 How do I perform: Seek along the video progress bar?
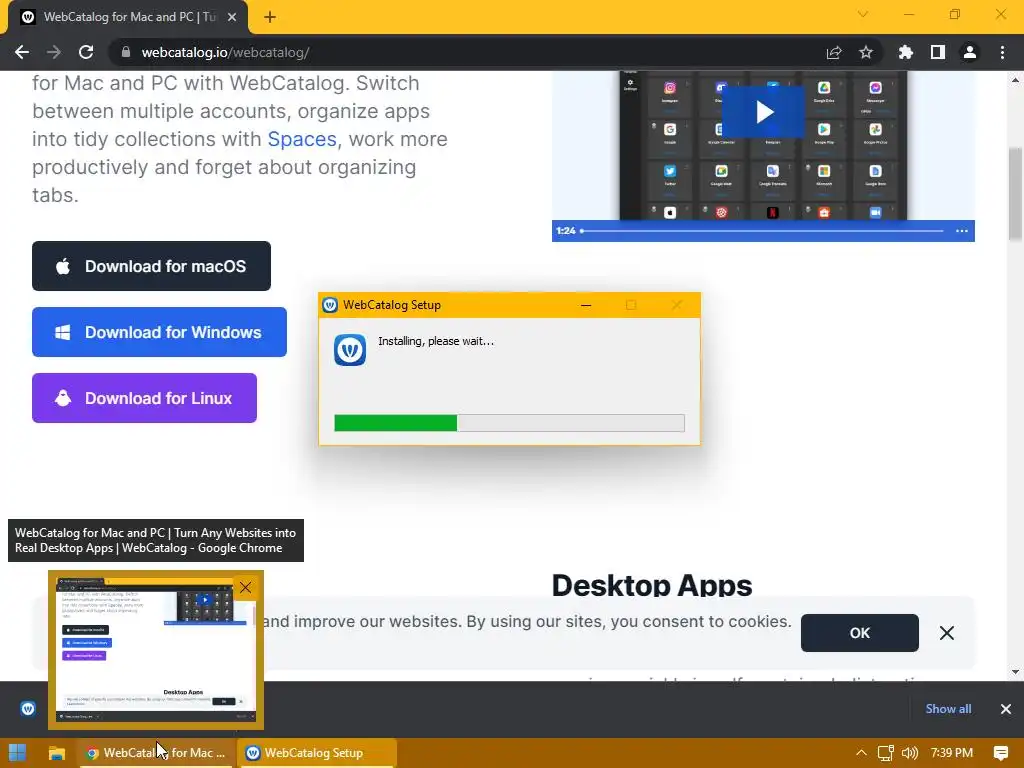[x=762, y=231]
